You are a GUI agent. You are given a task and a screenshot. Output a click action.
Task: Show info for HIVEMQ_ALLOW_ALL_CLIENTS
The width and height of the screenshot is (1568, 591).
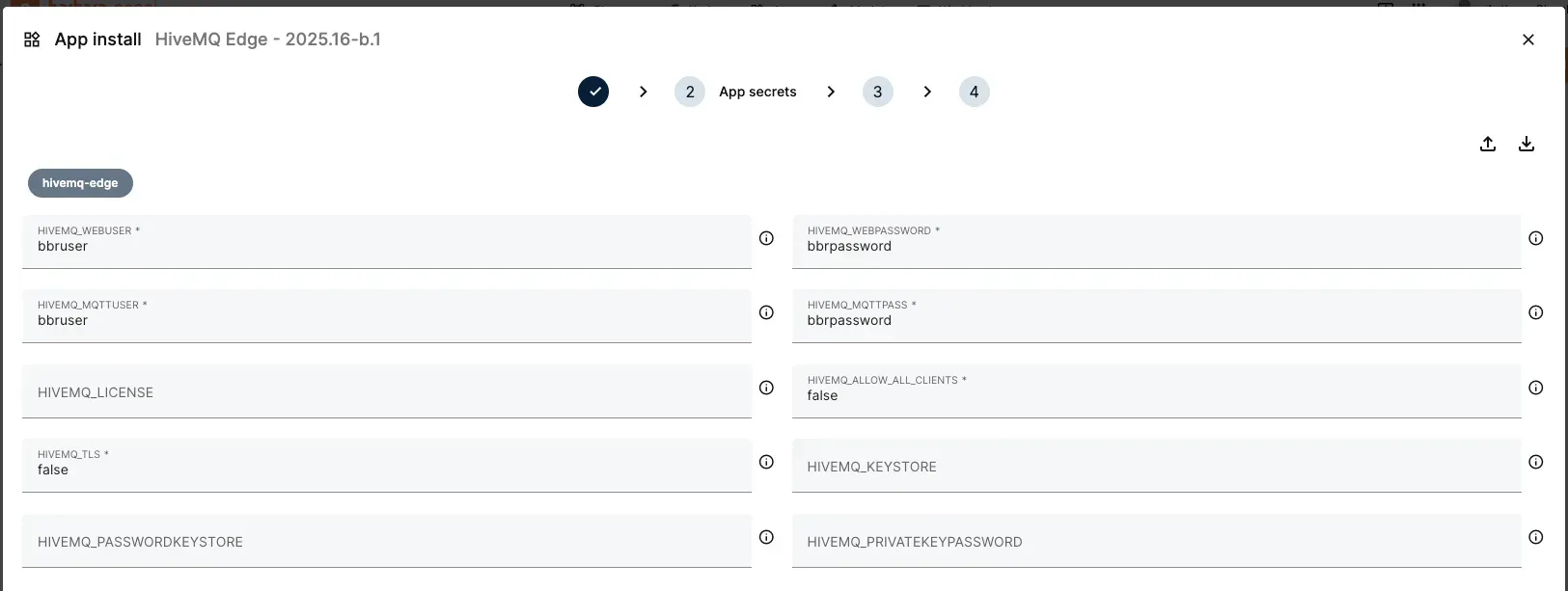click(1536, 388)
